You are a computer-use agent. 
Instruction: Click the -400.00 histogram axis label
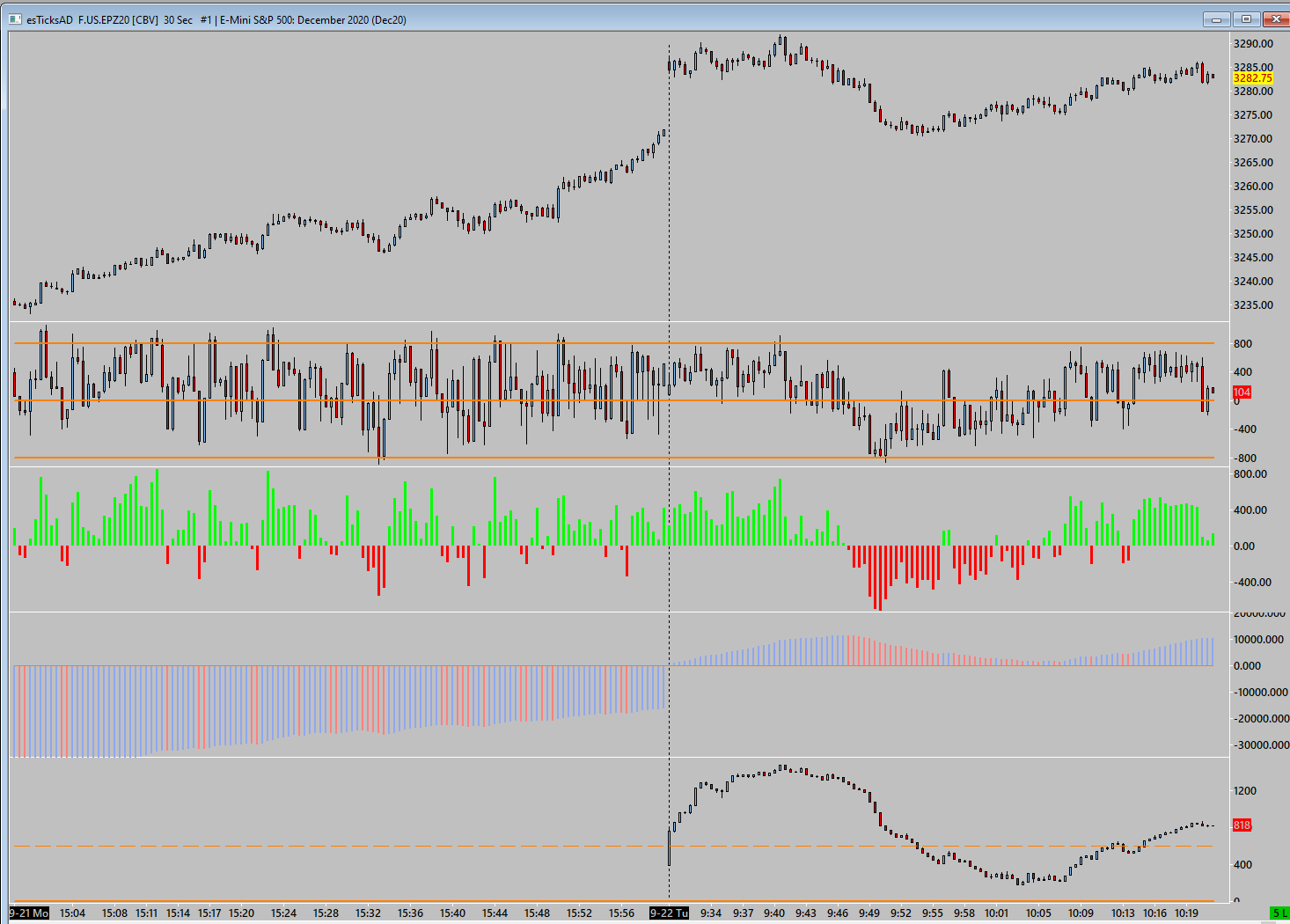[1250, 583]
